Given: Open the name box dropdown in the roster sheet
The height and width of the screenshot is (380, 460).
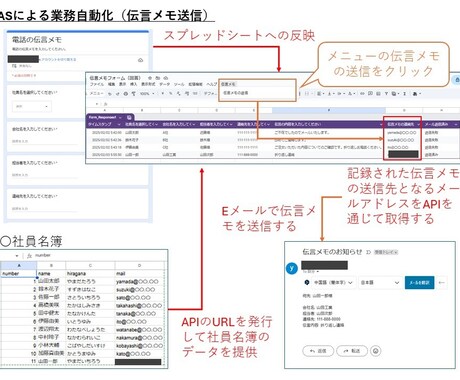Looking at the screenshot, I should (16, 256).
